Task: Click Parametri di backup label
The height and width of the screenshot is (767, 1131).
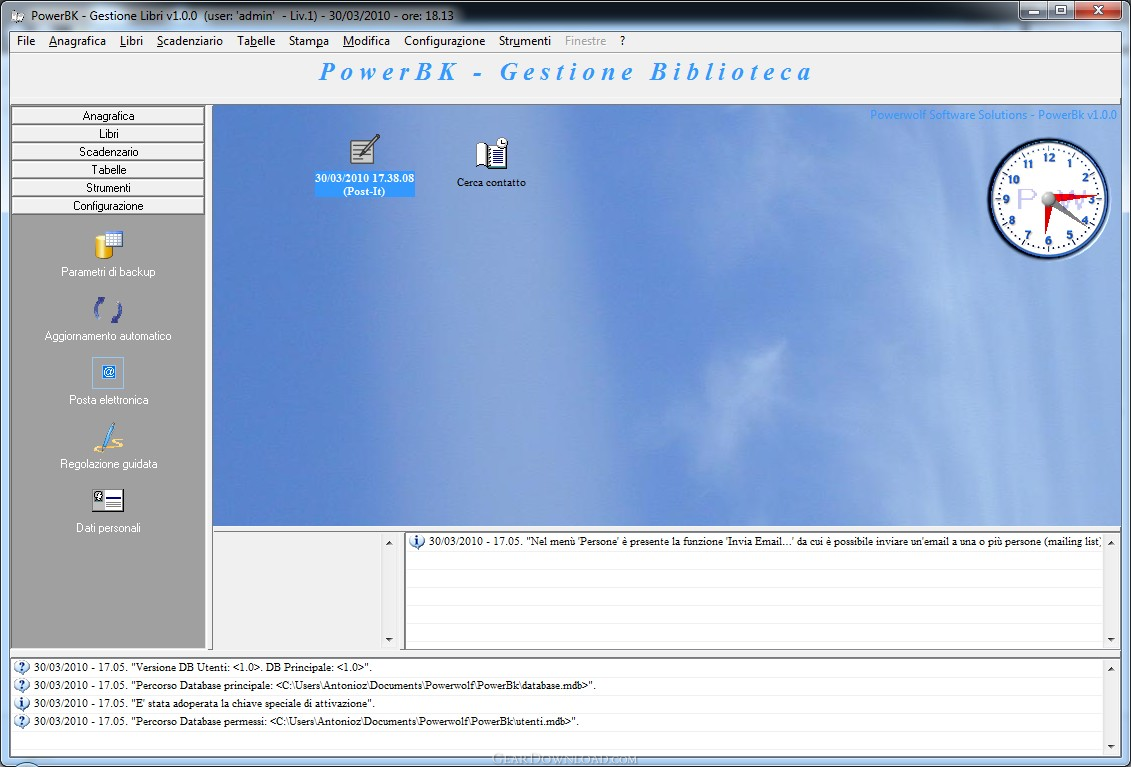Action: [x=108, y=272]
